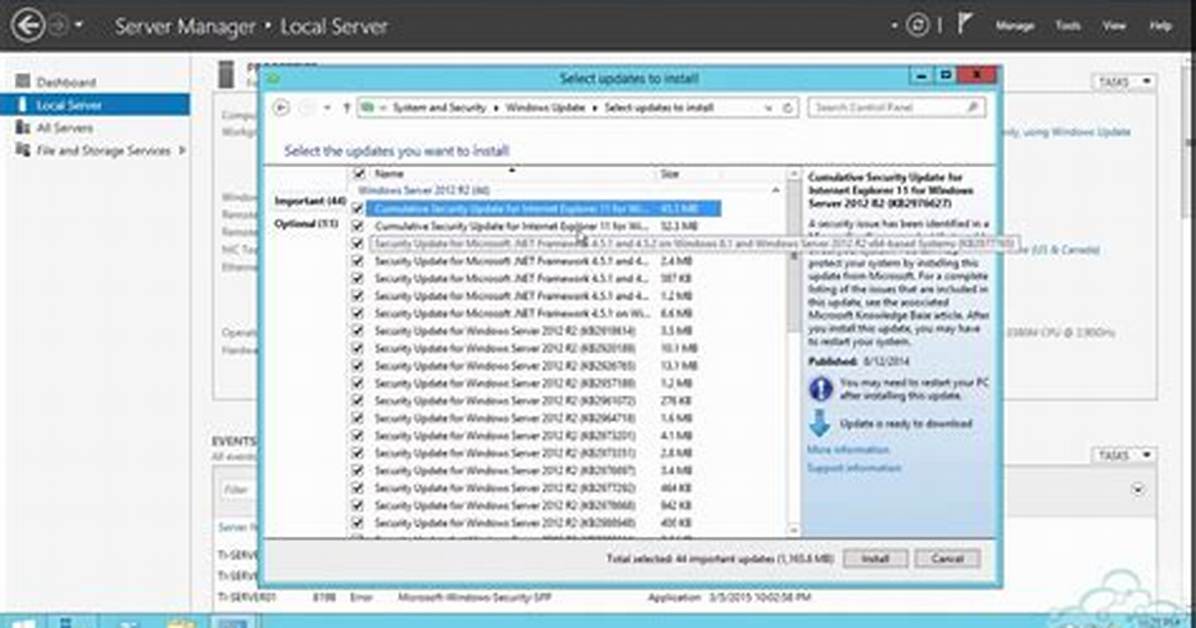Select the 4.1 MB Windows Server update row
Screen dimensions: 1196x628
[534, 436]
